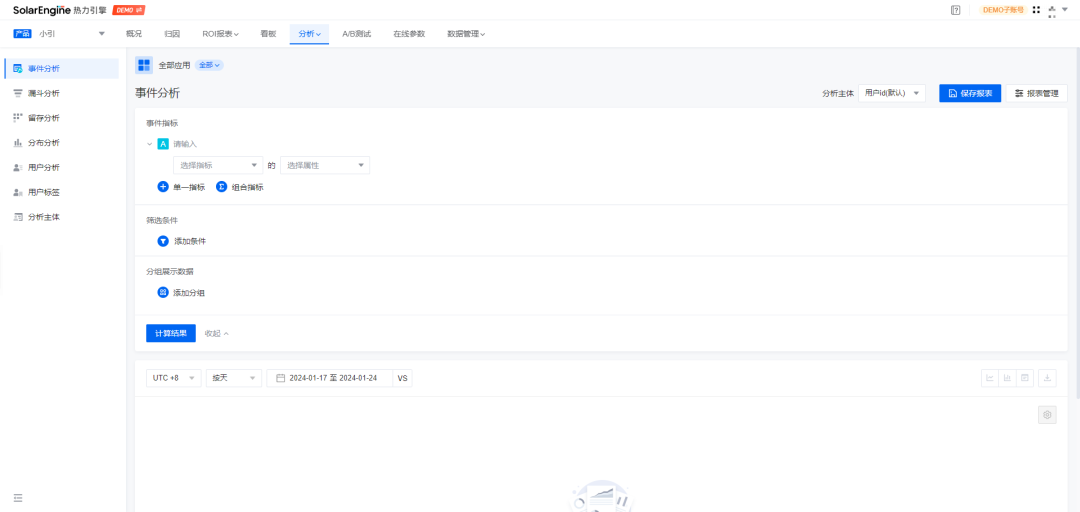Go to the 在线参数 tab
The width and height of the screenshot is (1080, 512).
[x=409, y=33]
